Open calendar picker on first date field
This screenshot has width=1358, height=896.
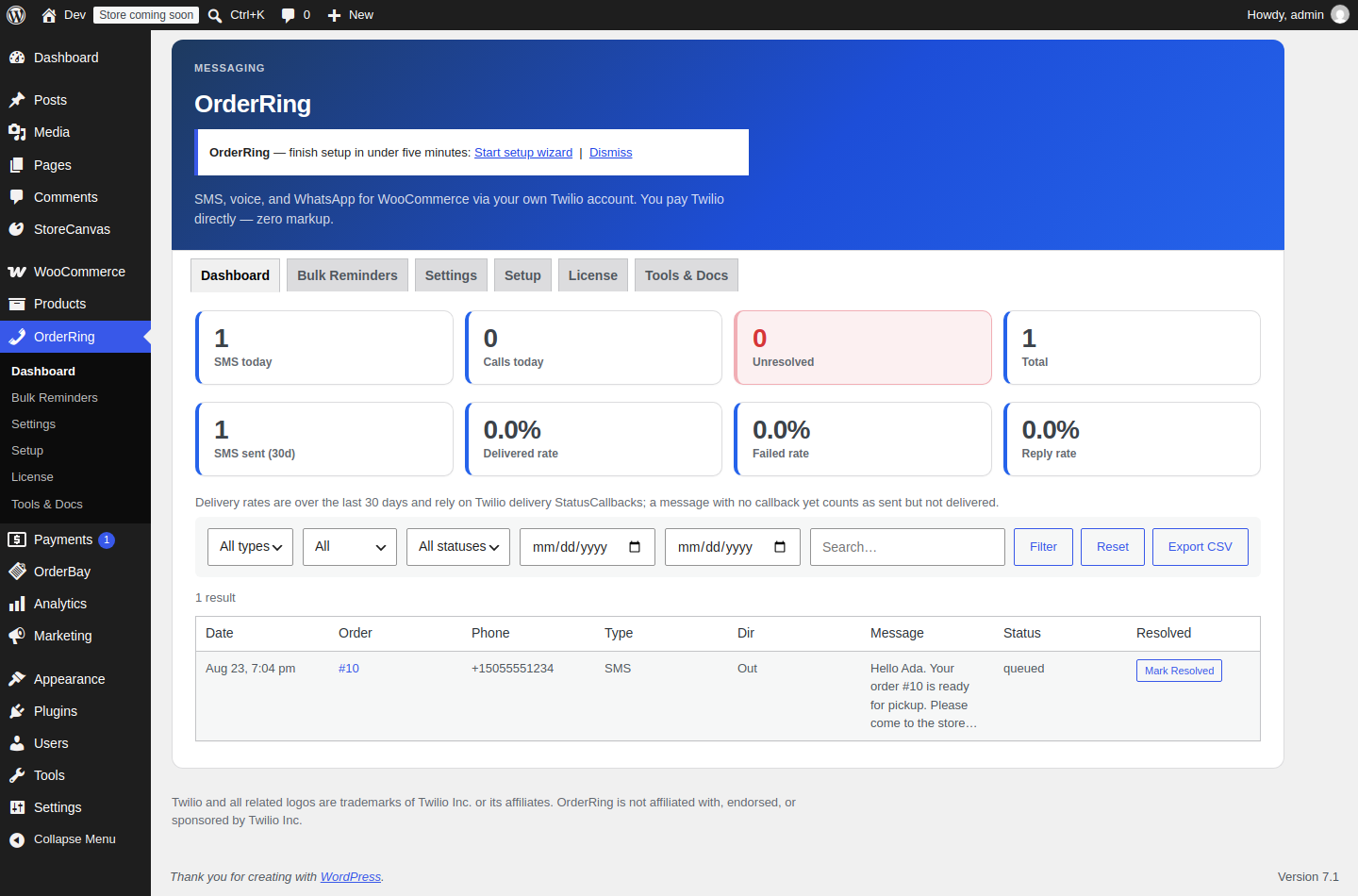[635, 547]
